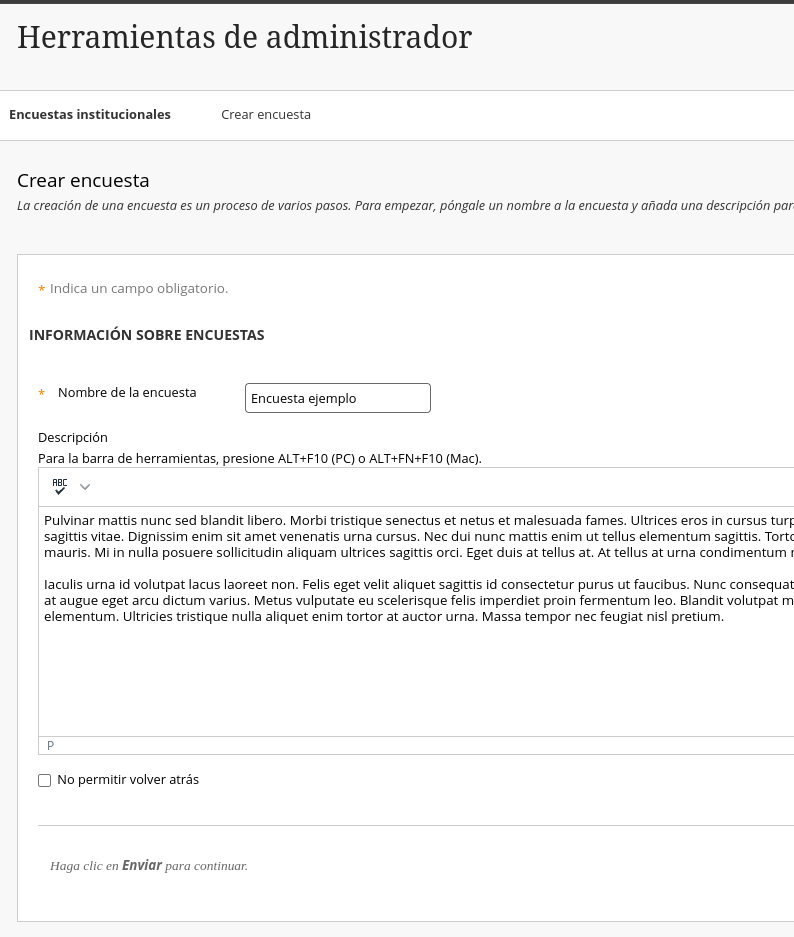Open the spell check language dropdown arrow
The image size is (794, 937).
(85, 487)
